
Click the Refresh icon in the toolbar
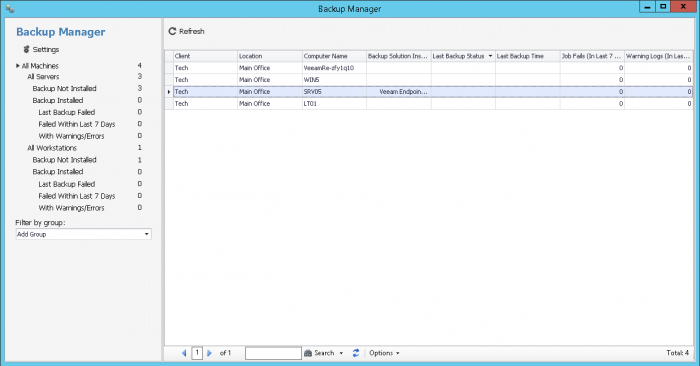172,31
